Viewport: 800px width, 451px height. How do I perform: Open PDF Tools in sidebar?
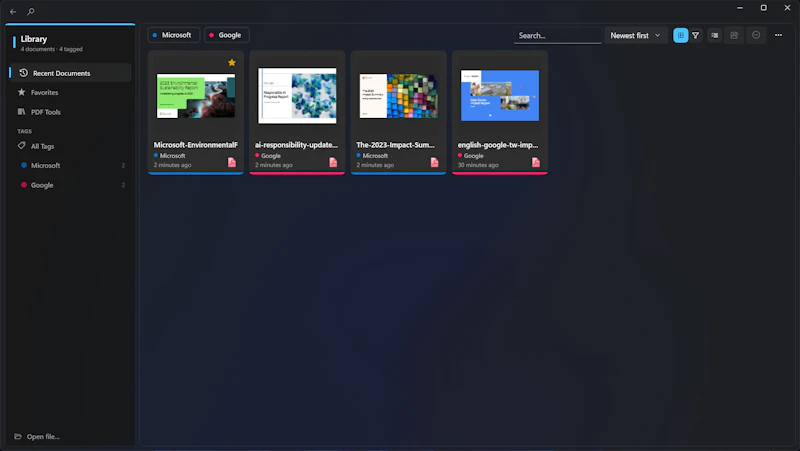click(x=70, y=112)
